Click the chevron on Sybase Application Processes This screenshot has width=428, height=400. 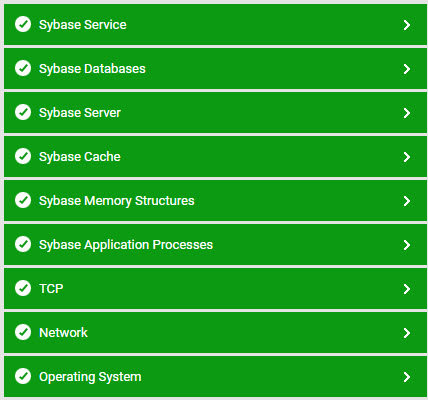click(407, 245)
